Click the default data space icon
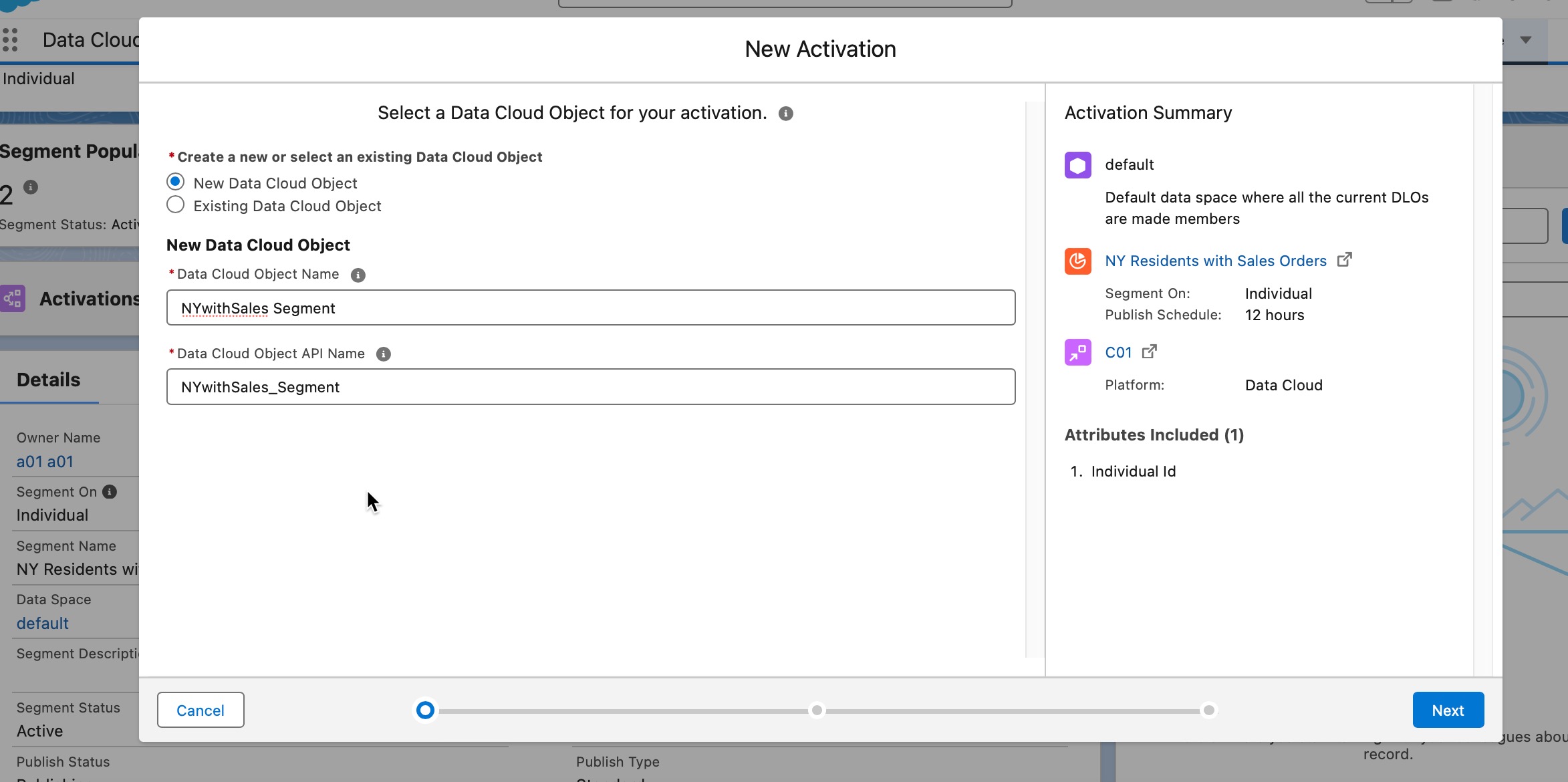 (x=1077, y=165)
